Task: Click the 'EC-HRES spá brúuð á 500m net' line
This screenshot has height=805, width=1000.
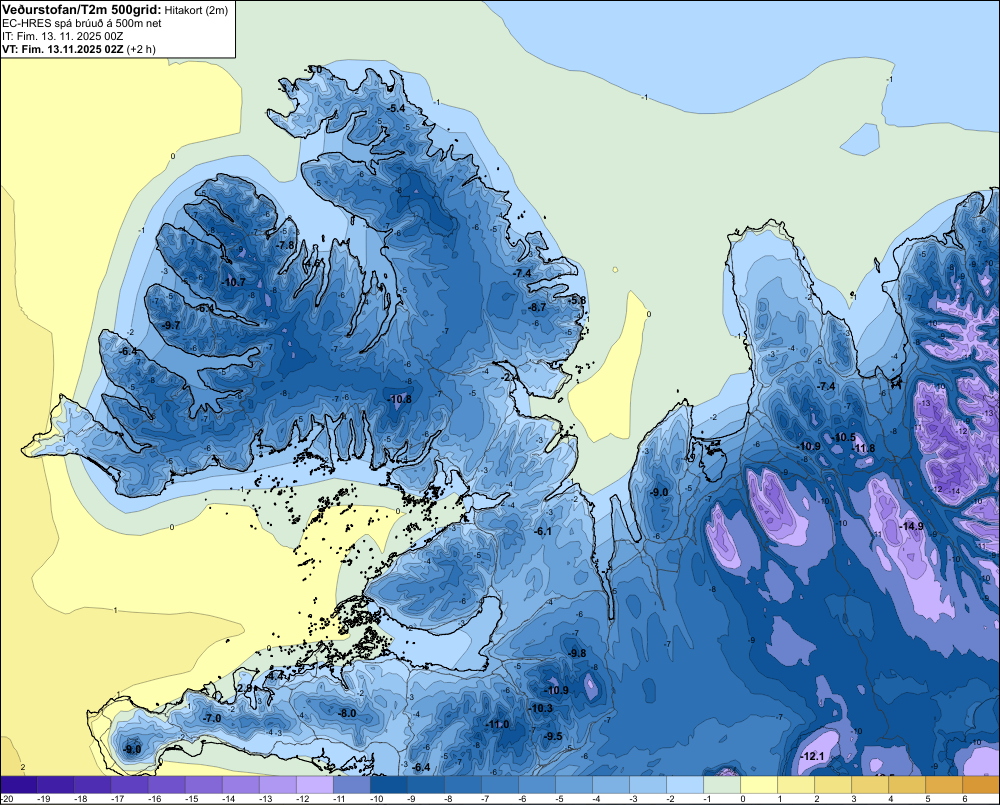Action: click(82, 23)
